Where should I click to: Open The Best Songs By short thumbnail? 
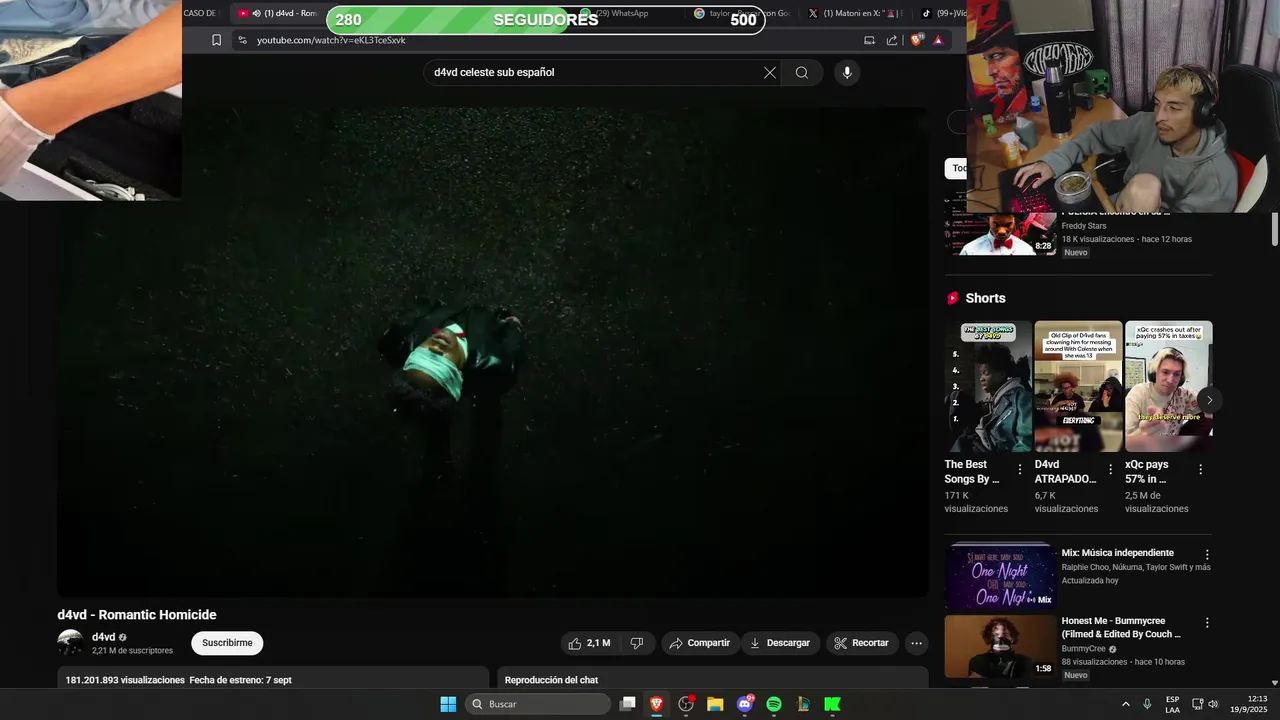988,386
